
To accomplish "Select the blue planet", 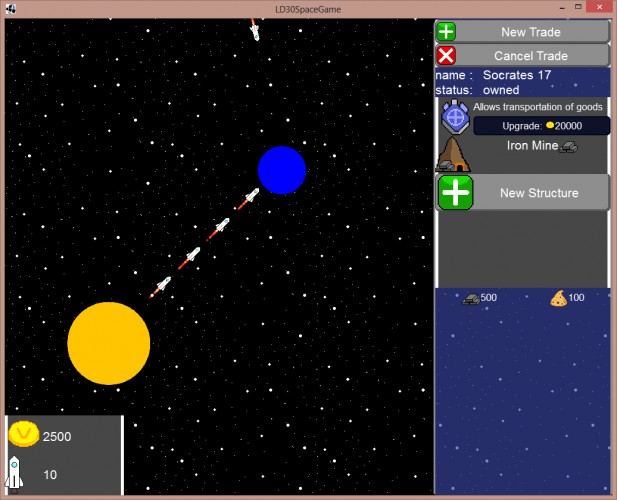I will (x=282, y=170).
